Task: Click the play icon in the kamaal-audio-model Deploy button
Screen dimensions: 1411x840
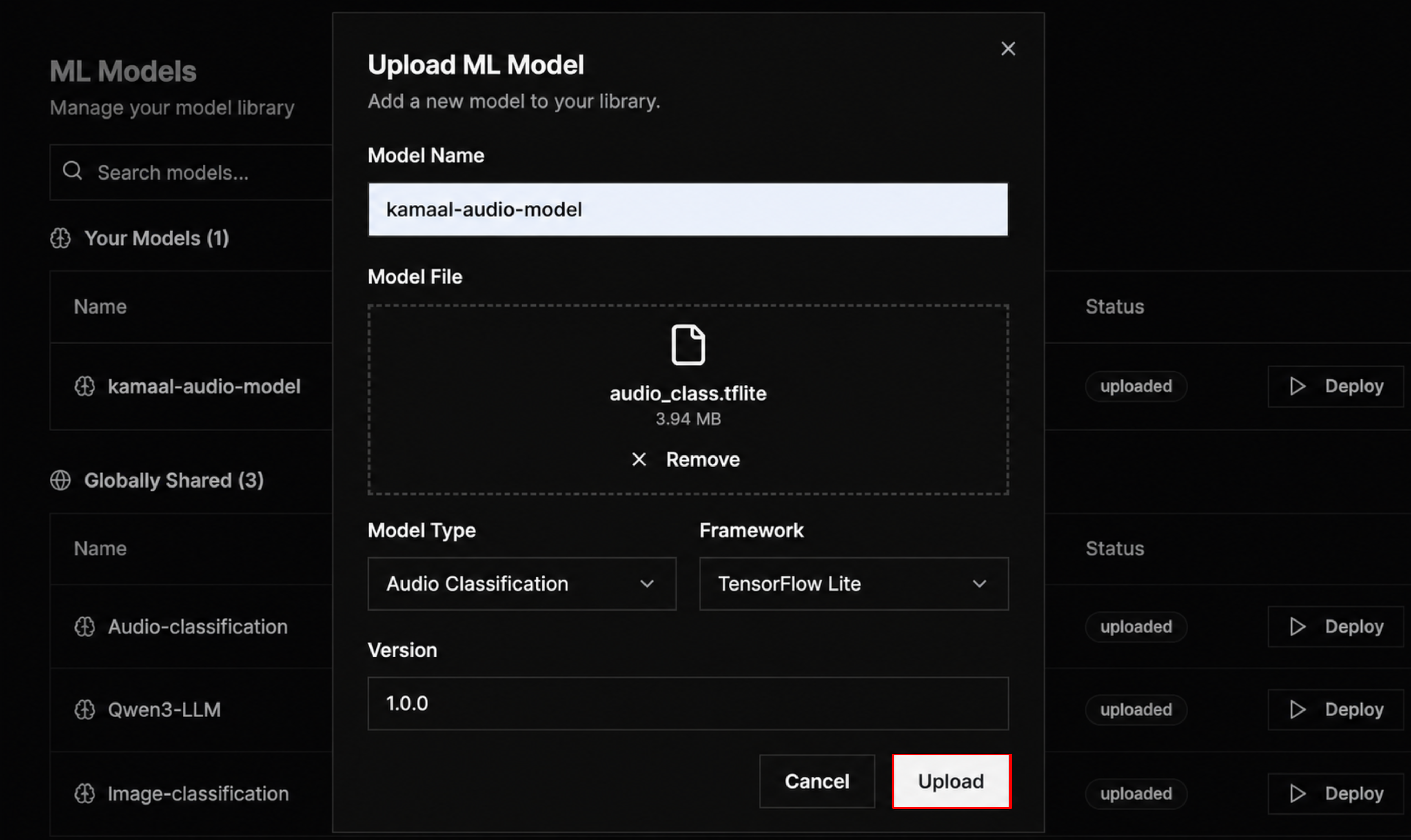Action: tap(1297, 387)
